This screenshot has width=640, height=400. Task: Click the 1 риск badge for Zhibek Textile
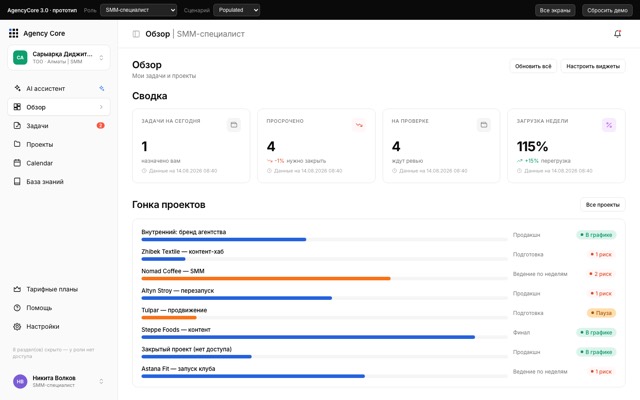click(601, 254)
